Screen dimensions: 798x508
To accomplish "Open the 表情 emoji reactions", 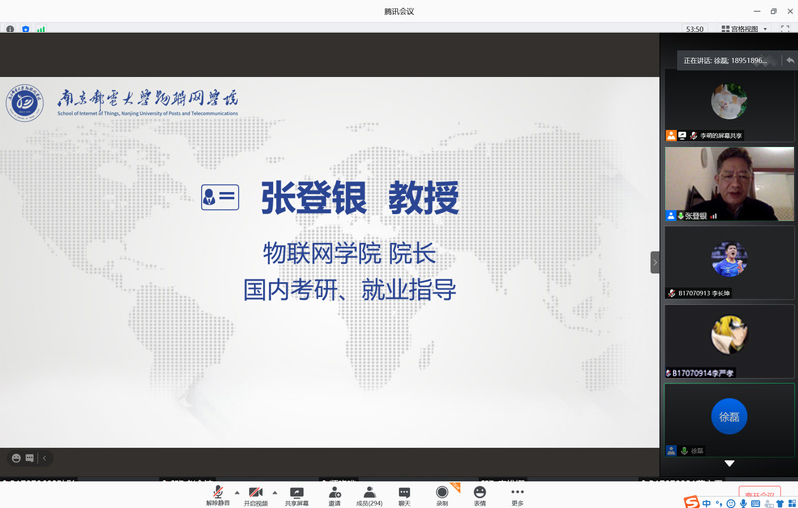I will click(480, 494).
